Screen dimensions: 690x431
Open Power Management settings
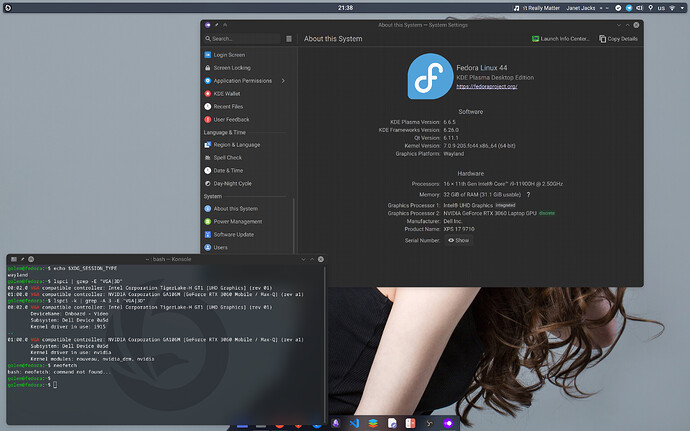click(x=246, y=221)
